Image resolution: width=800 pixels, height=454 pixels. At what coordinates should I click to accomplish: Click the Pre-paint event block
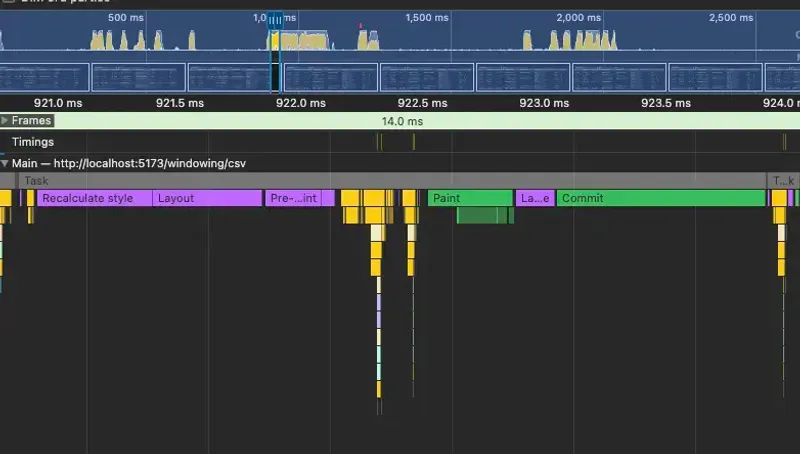[x=293, y=198]
